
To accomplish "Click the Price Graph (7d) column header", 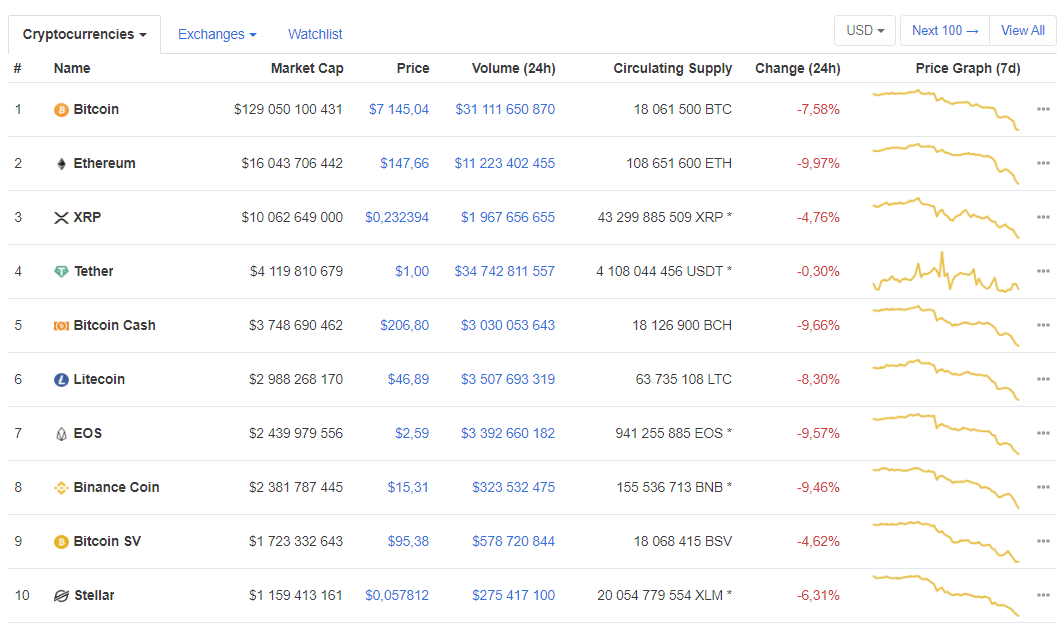I will 968,69.
